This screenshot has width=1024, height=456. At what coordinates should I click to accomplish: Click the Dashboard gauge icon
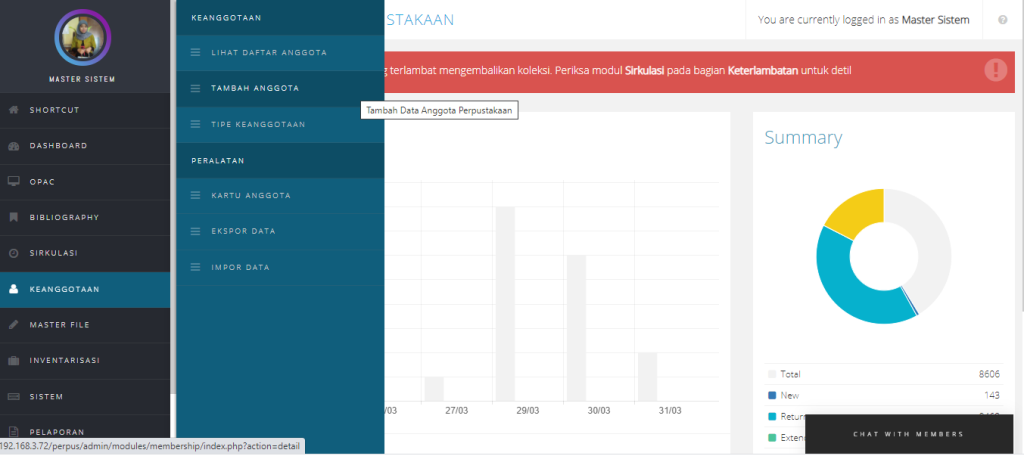click(x=14, y=146)
